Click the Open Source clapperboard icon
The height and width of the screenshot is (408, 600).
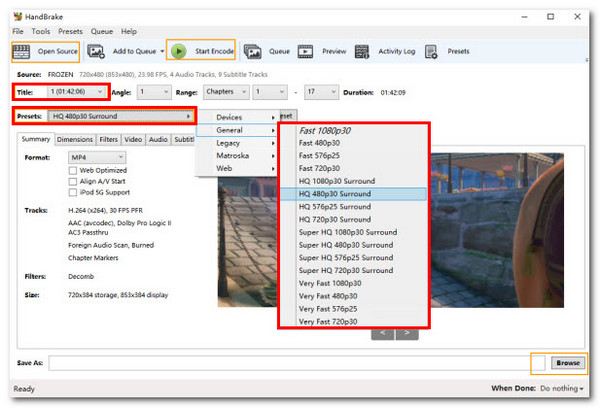21,51
